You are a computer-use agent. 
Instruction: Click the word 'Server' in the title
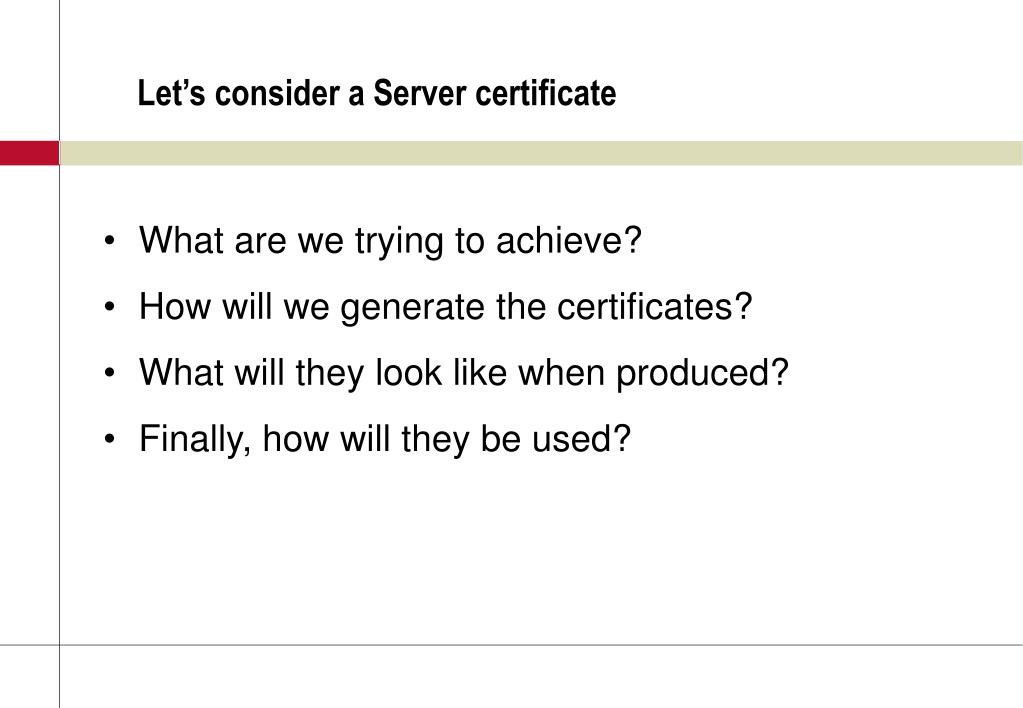tap(420, 93)
